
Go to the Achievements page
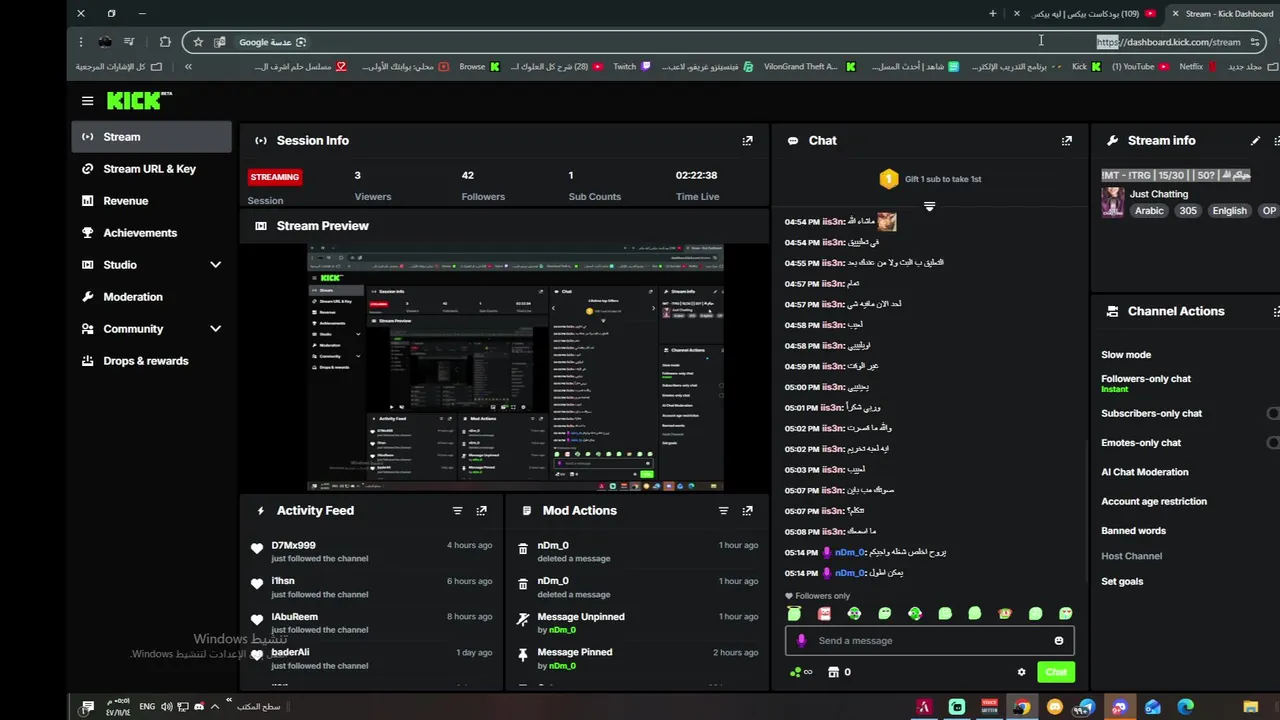pyautogui.click(x=152, y=233)
